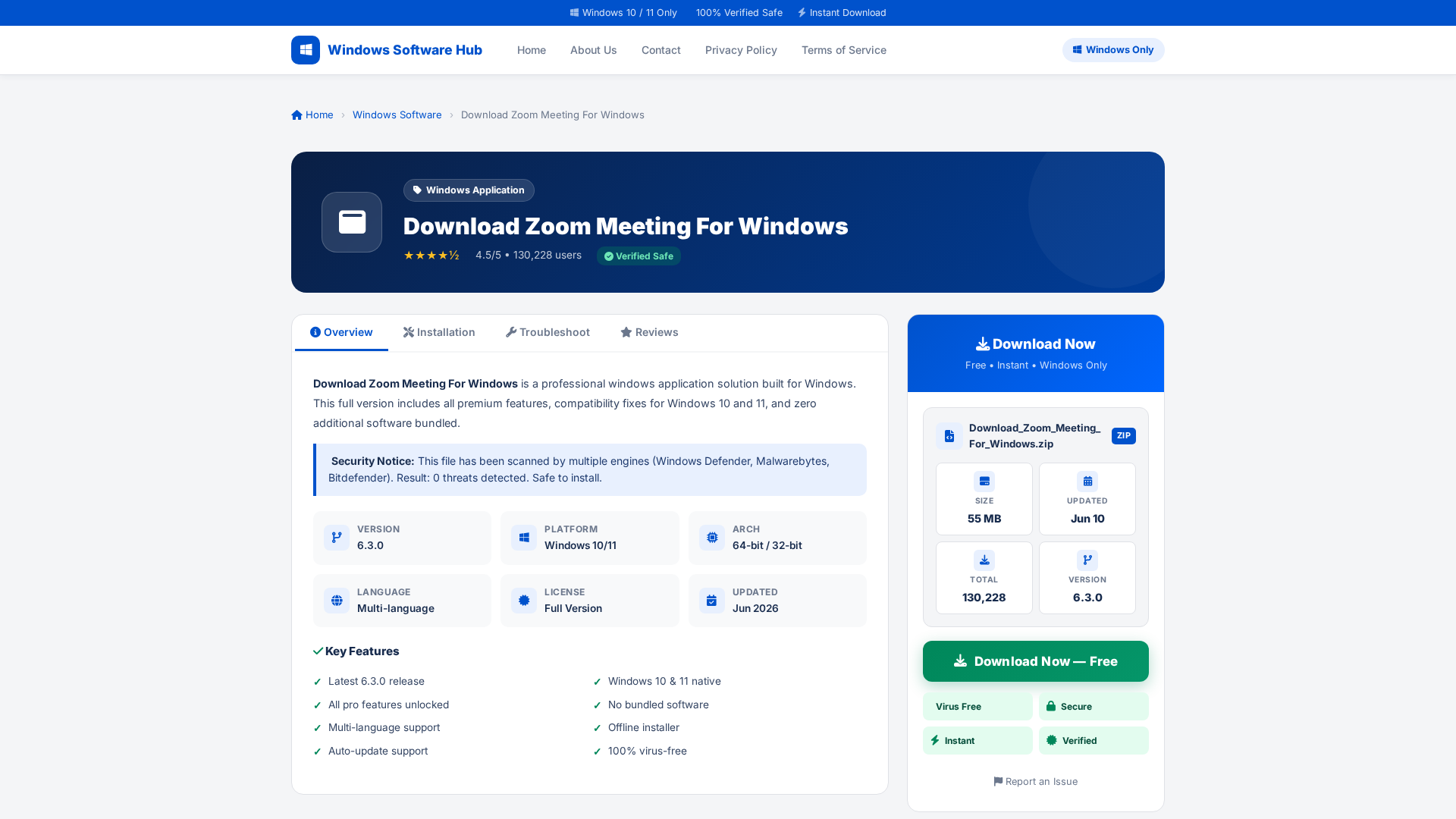Click the tag icon in Windows Application badge
Screen dimensions: 1456x819
(x=417, y=190)
